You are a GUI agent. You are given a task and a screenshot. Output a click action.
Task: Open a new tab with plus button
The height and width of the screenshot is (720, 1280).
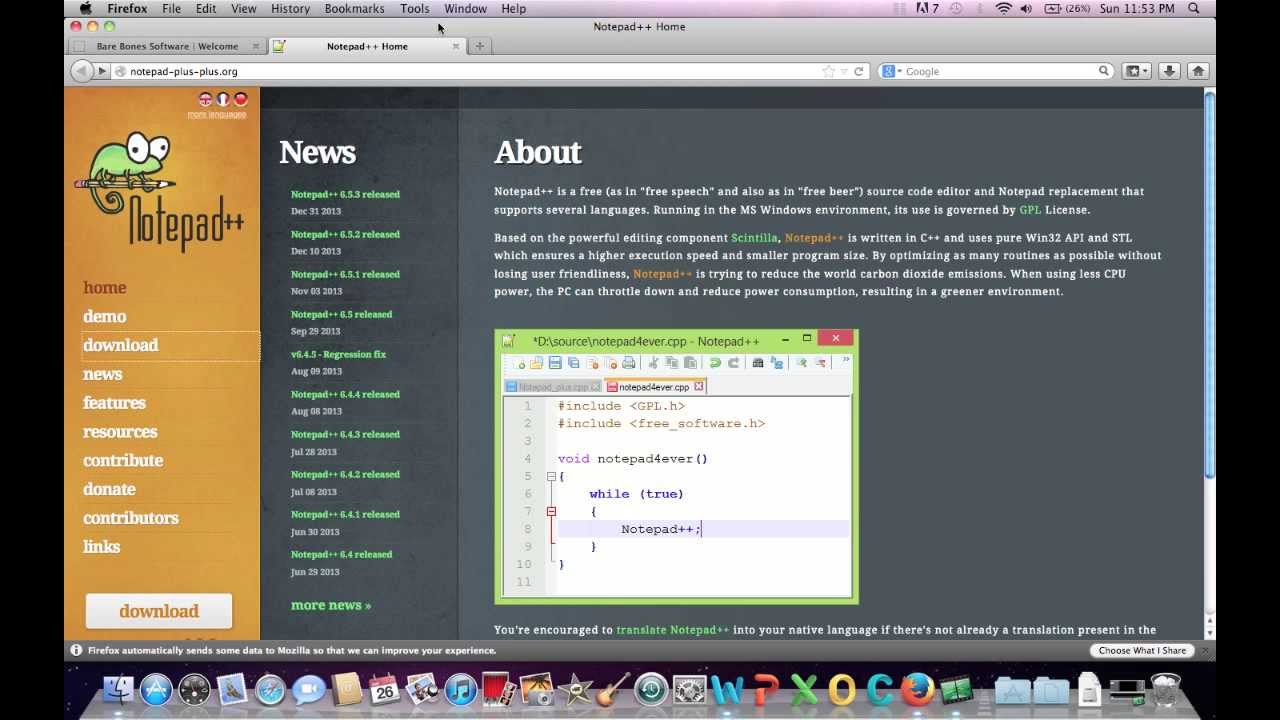(480, 46)
